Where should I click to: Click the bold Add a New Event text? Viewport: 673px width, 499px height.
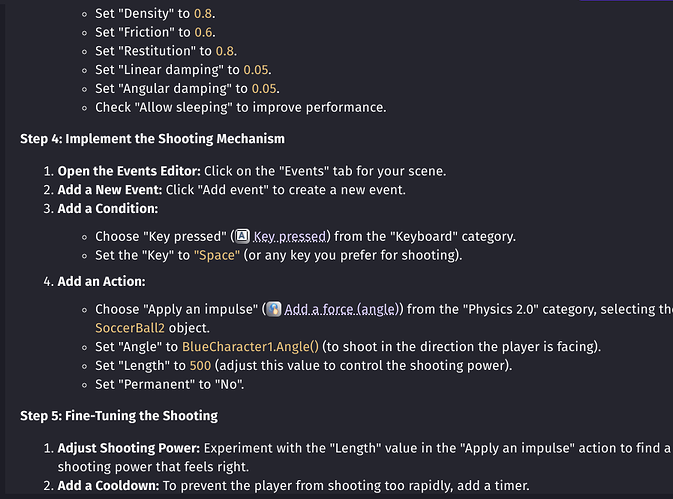pyautogui.click(x=110, y=190)
